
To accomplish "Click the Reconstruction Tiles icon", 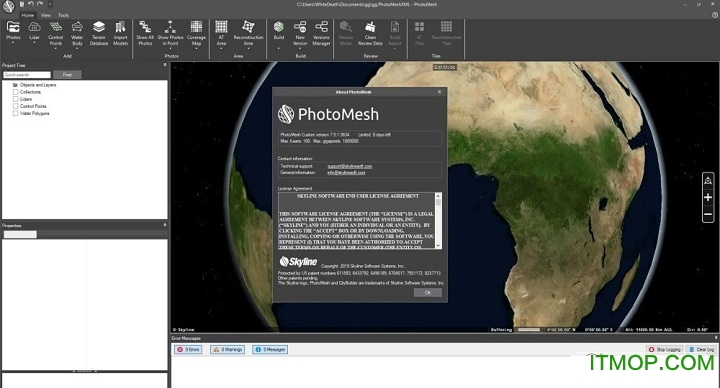I will (x=446, y=27).
